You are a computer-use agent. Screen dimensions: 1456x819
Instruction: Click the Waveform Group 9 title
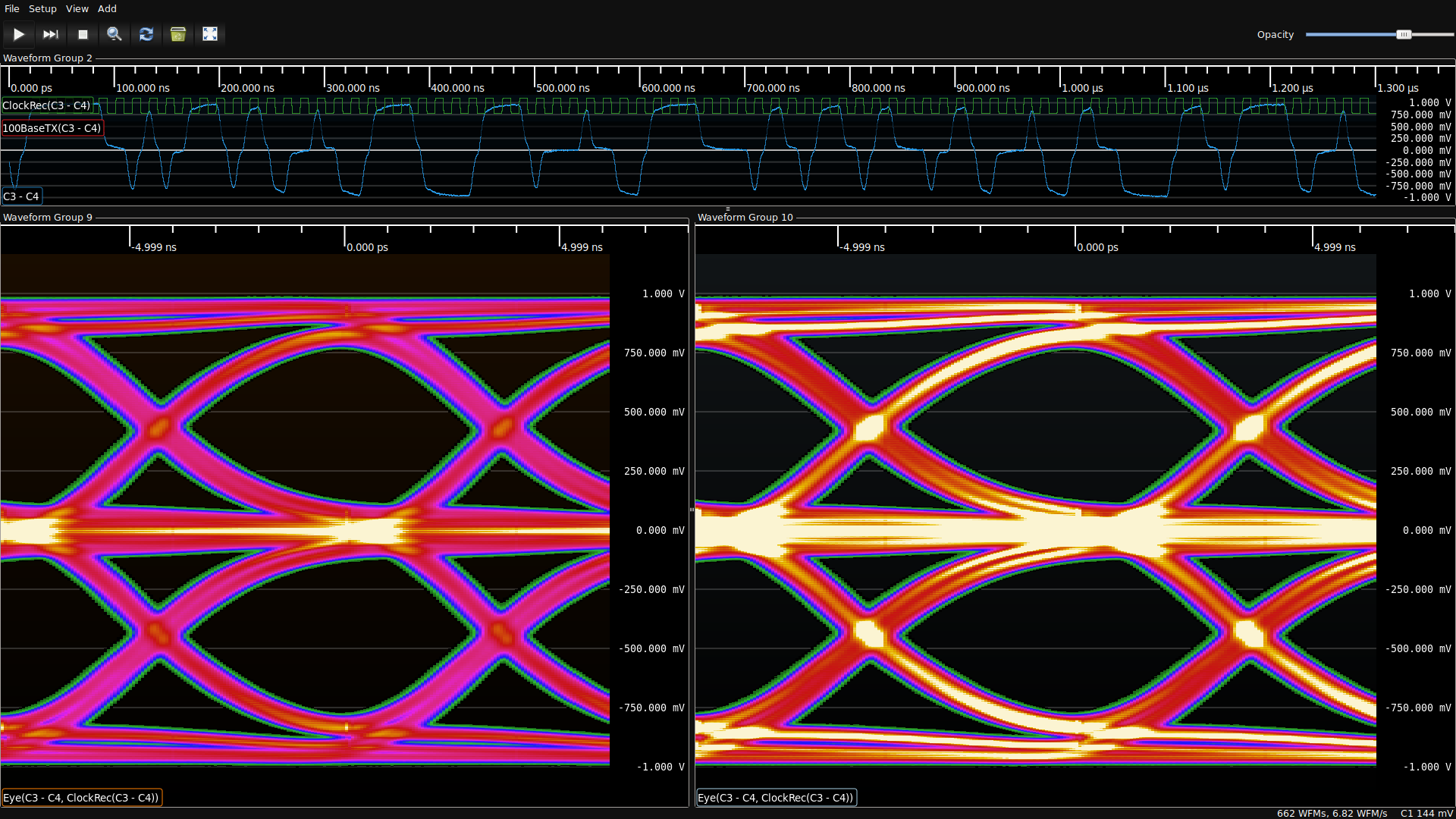48,218
